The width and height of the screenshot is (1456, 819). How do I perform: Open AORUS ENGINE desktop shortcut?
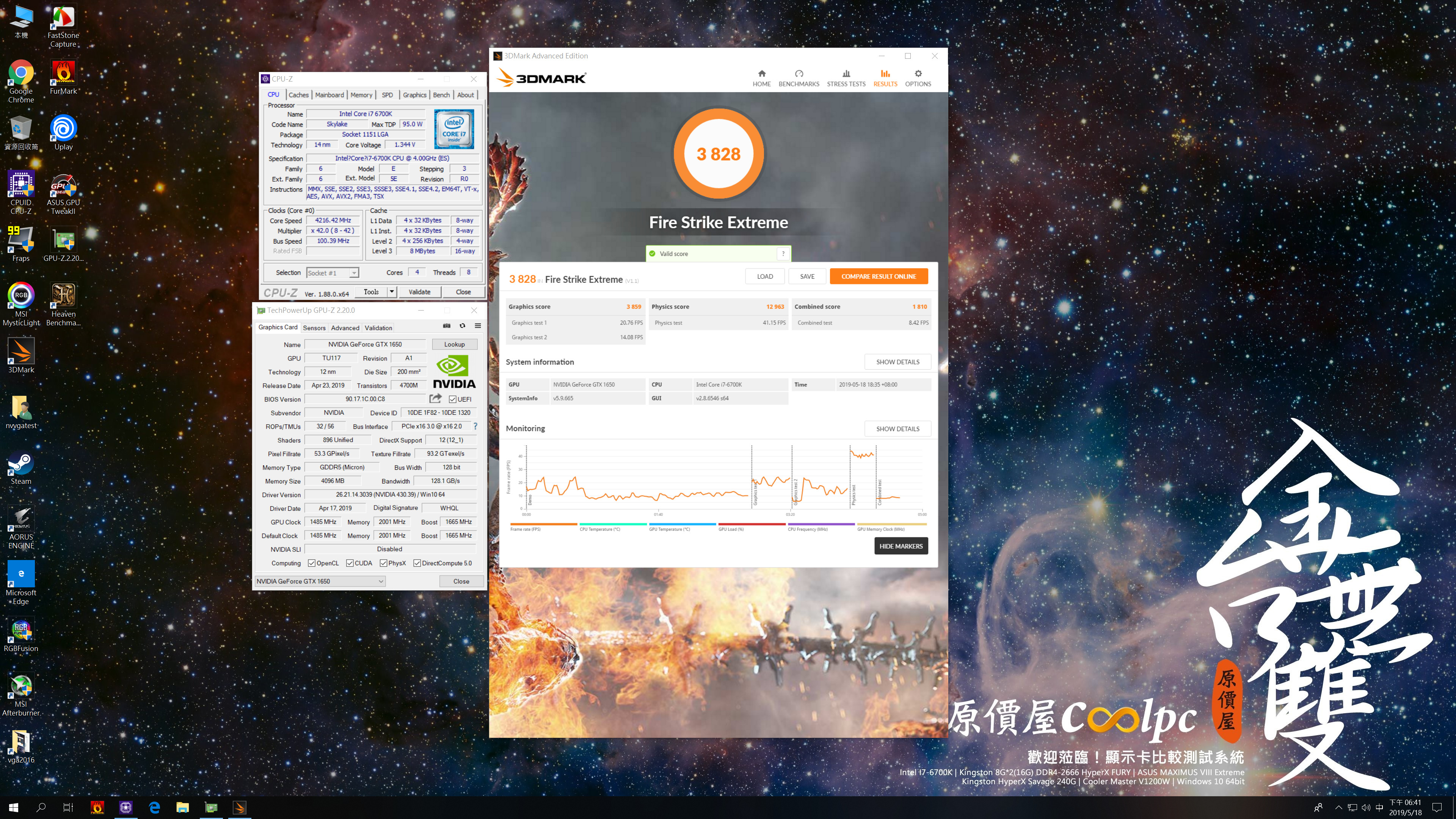tap(21, 527)
